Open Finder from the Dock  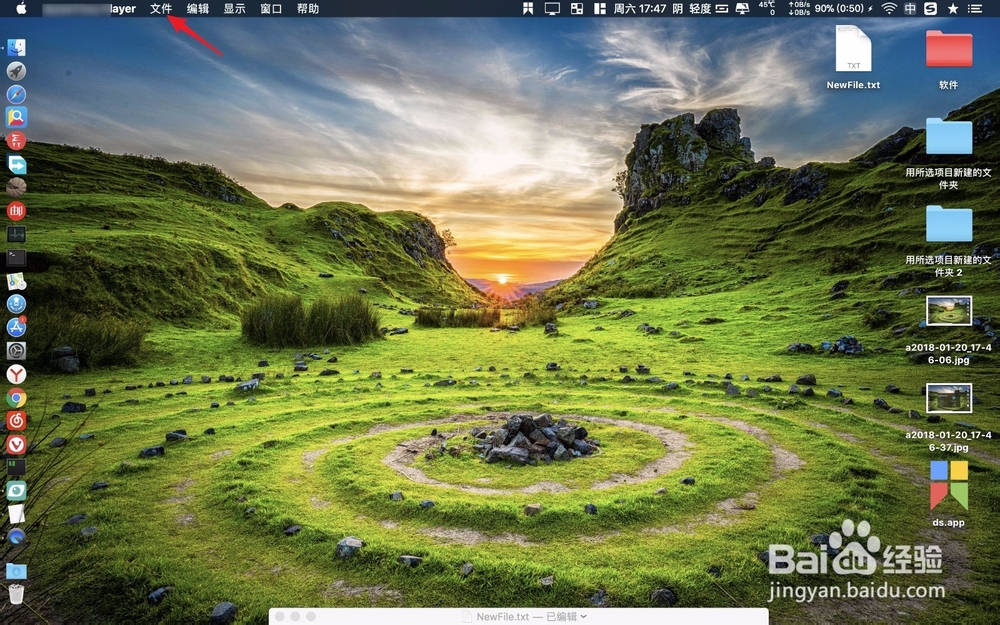[x=16, y=47]
